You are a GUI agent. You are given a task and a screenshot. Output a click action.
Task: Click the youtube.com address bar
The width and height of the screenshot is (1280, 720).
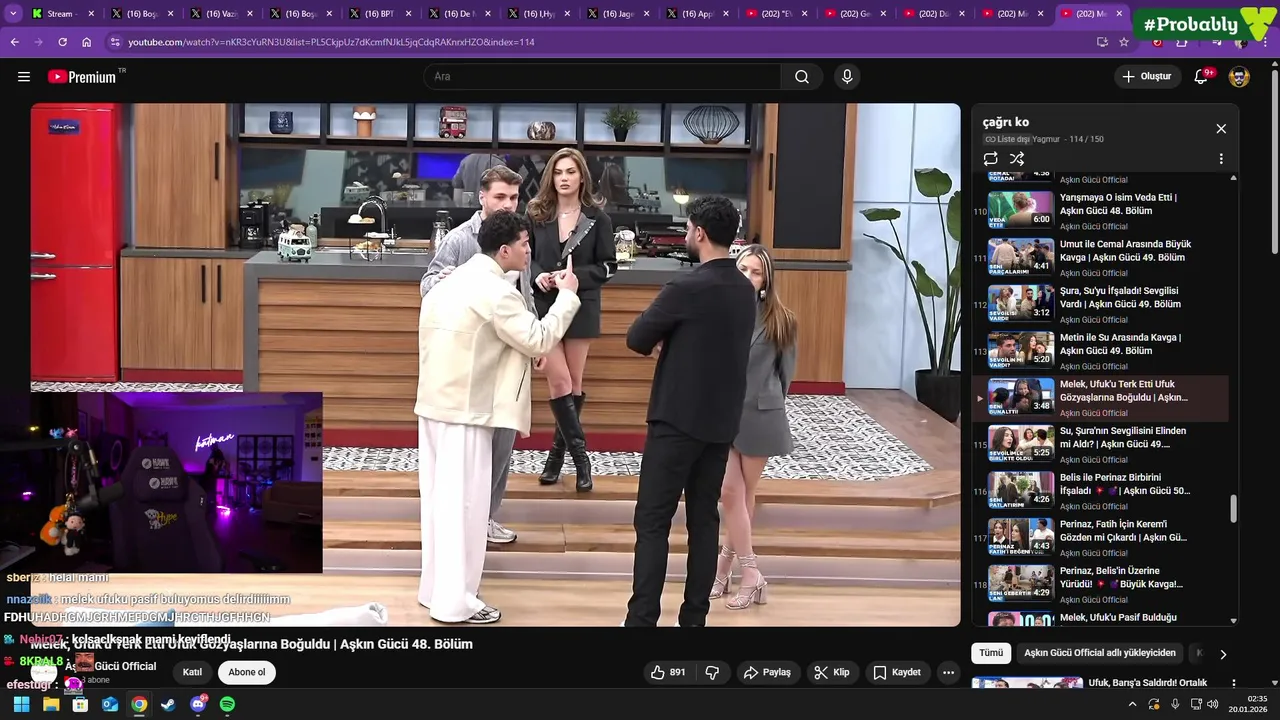point(600,42)
